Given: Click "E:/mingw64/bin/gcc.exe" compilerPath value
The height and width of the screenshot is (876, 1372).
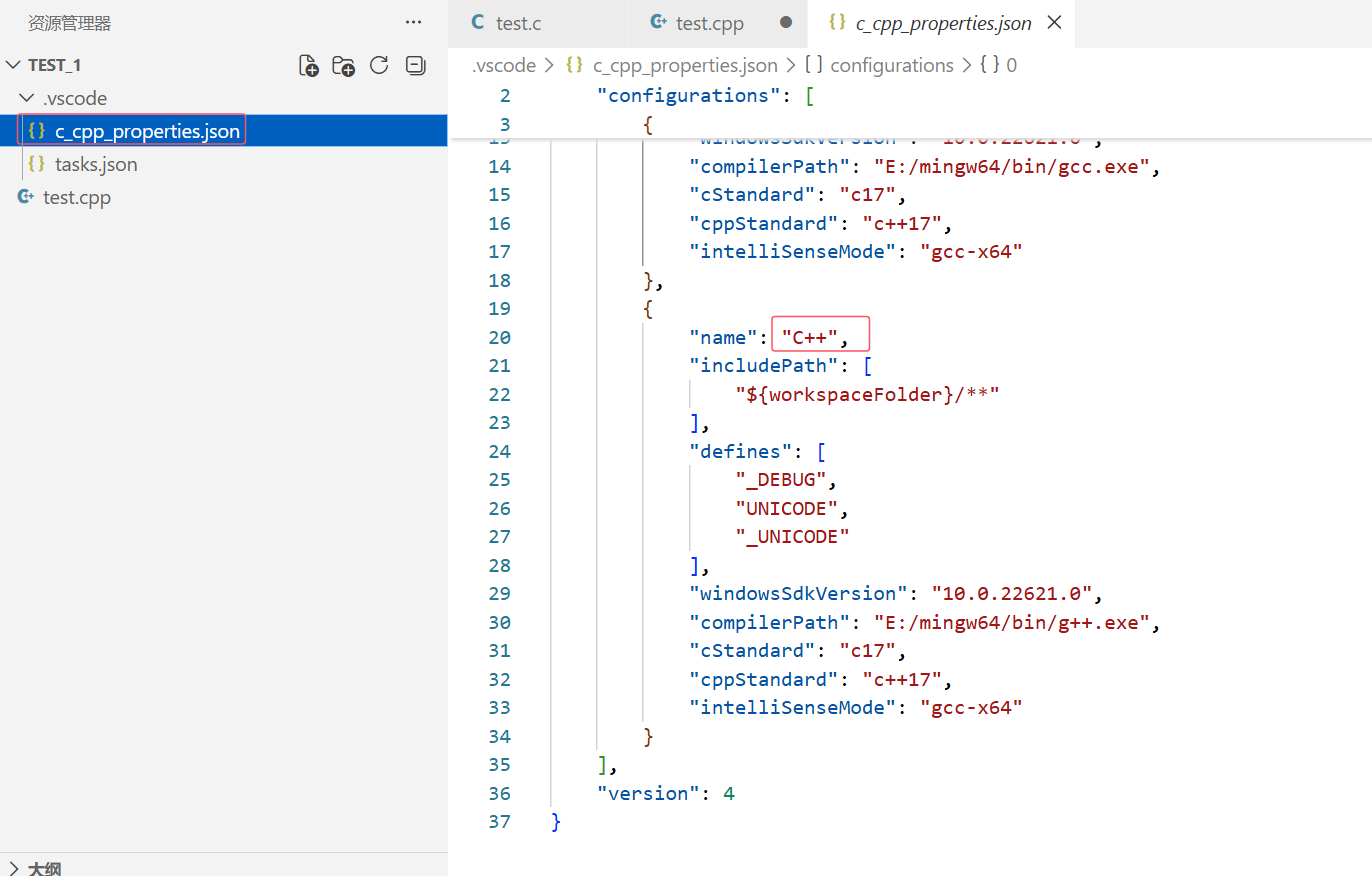Looking at the screenshot, I should 1011,166.
